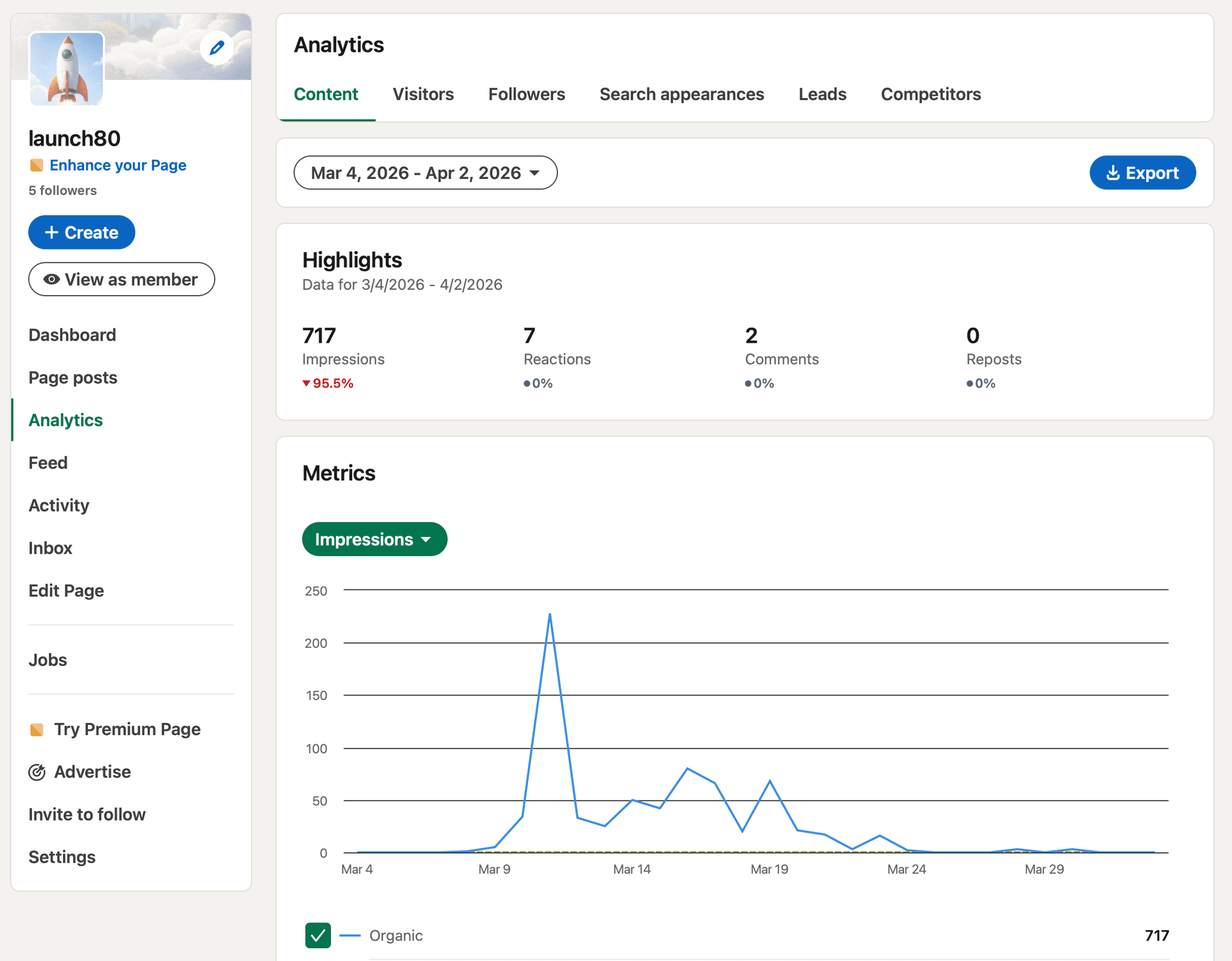Open the Search appearances tab

pos(681,94)
